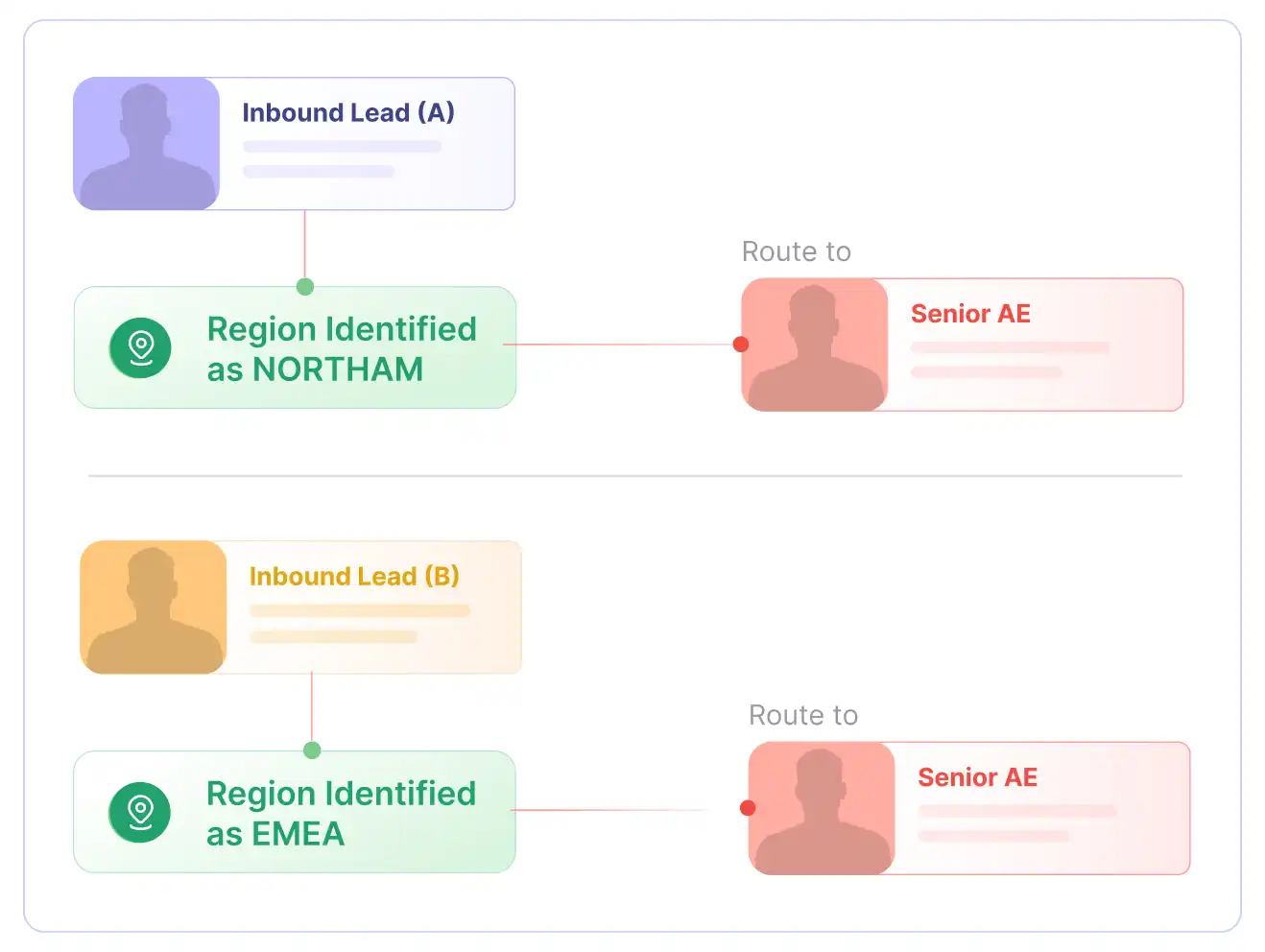Click the top Senior AE label
This screenshot has width=1265, height=952.
point(970,314)
